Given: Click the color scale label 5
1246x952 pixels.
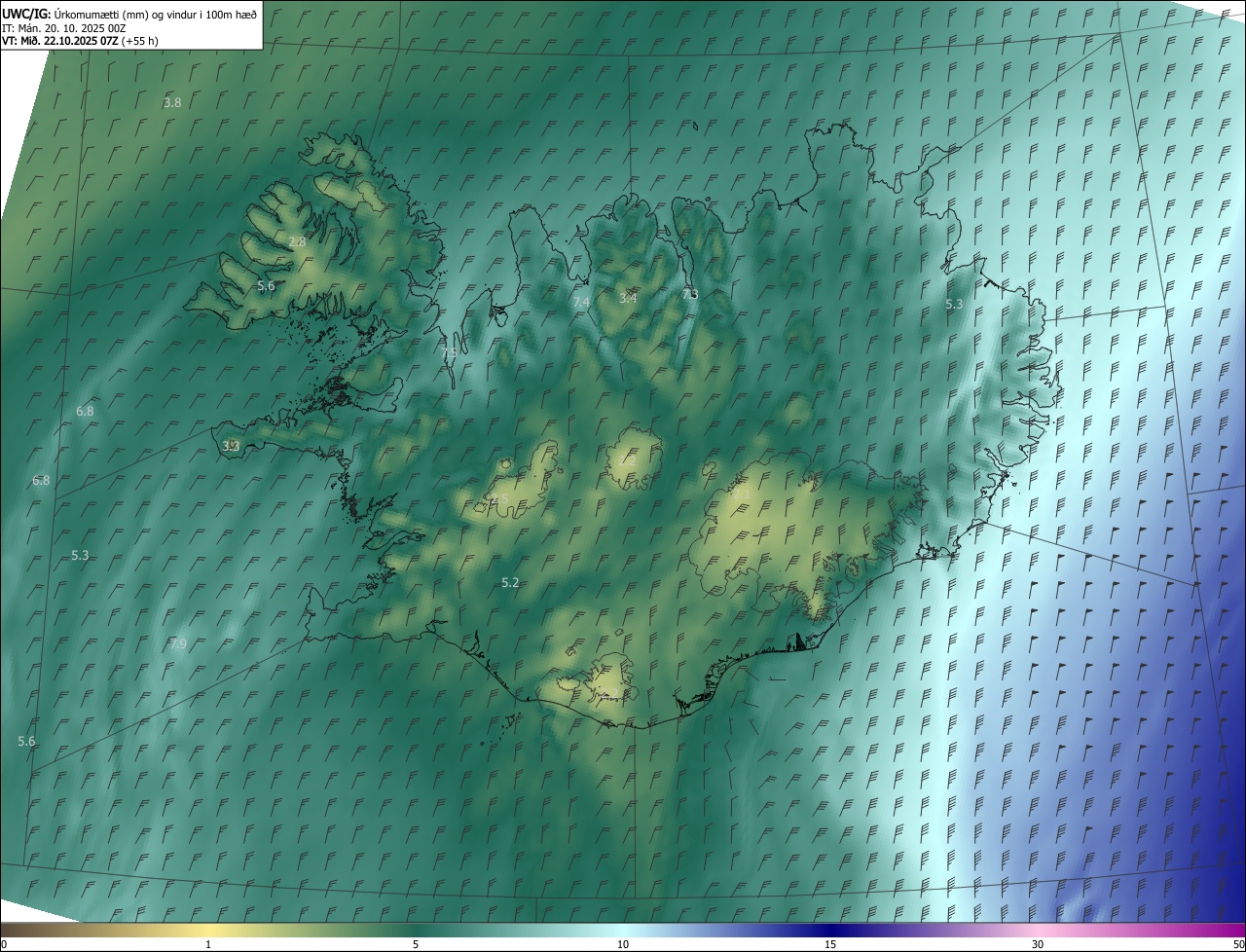Looking at the screenshot, I should tap(416, 945).
